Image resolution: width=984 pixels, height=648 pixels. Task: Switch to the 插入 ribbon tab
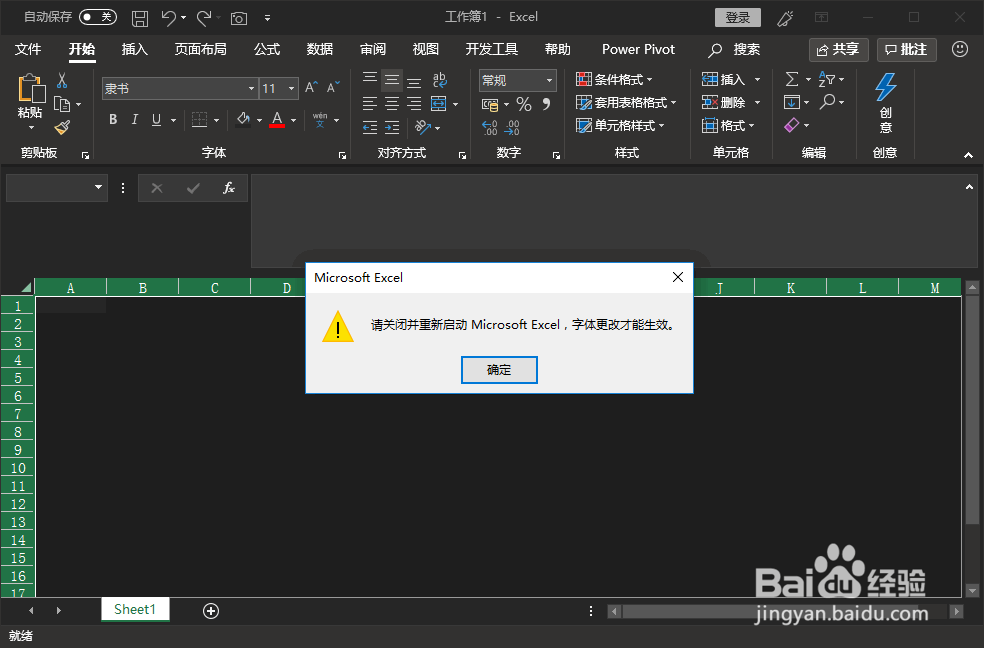[x=134, y=50]
